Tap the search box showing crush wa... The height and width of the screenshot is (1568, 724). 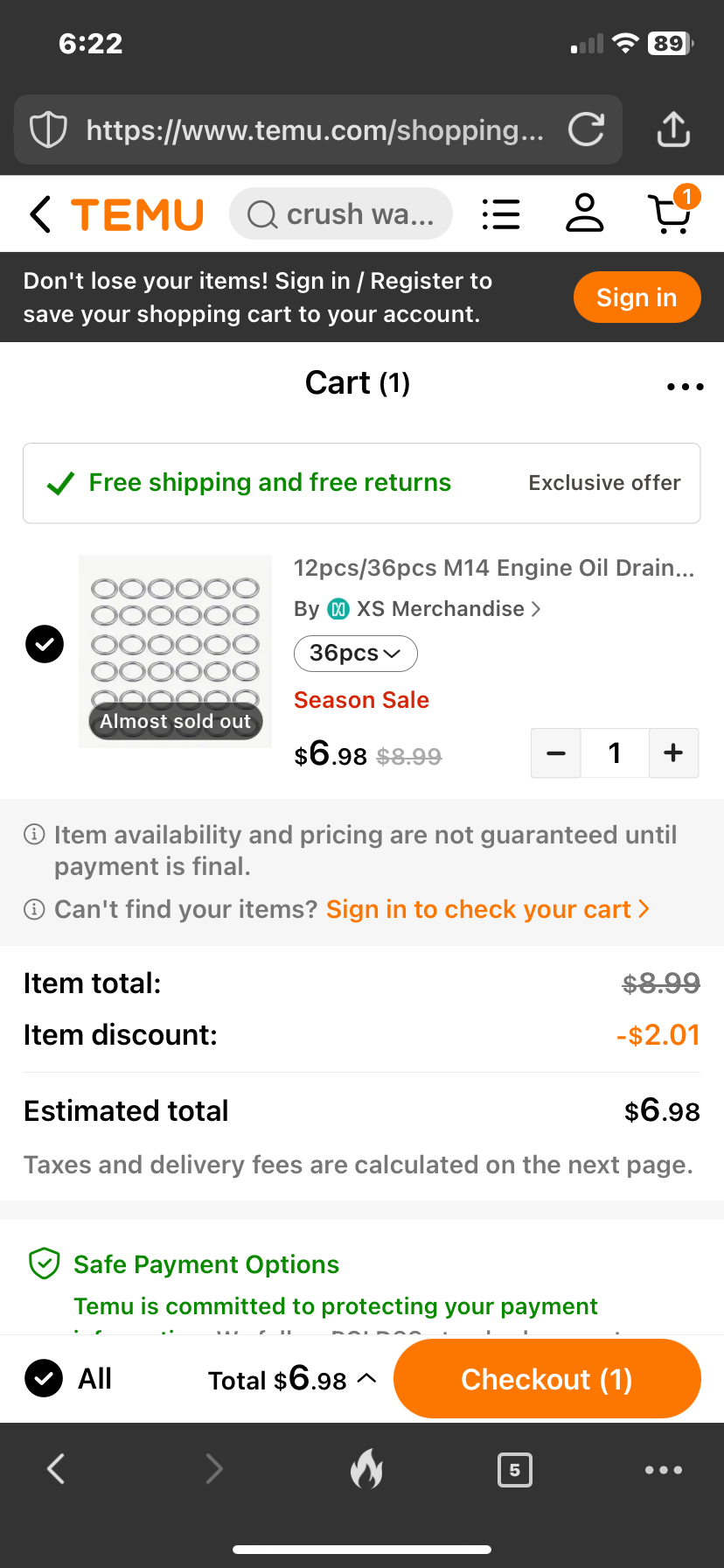[341, 213]
